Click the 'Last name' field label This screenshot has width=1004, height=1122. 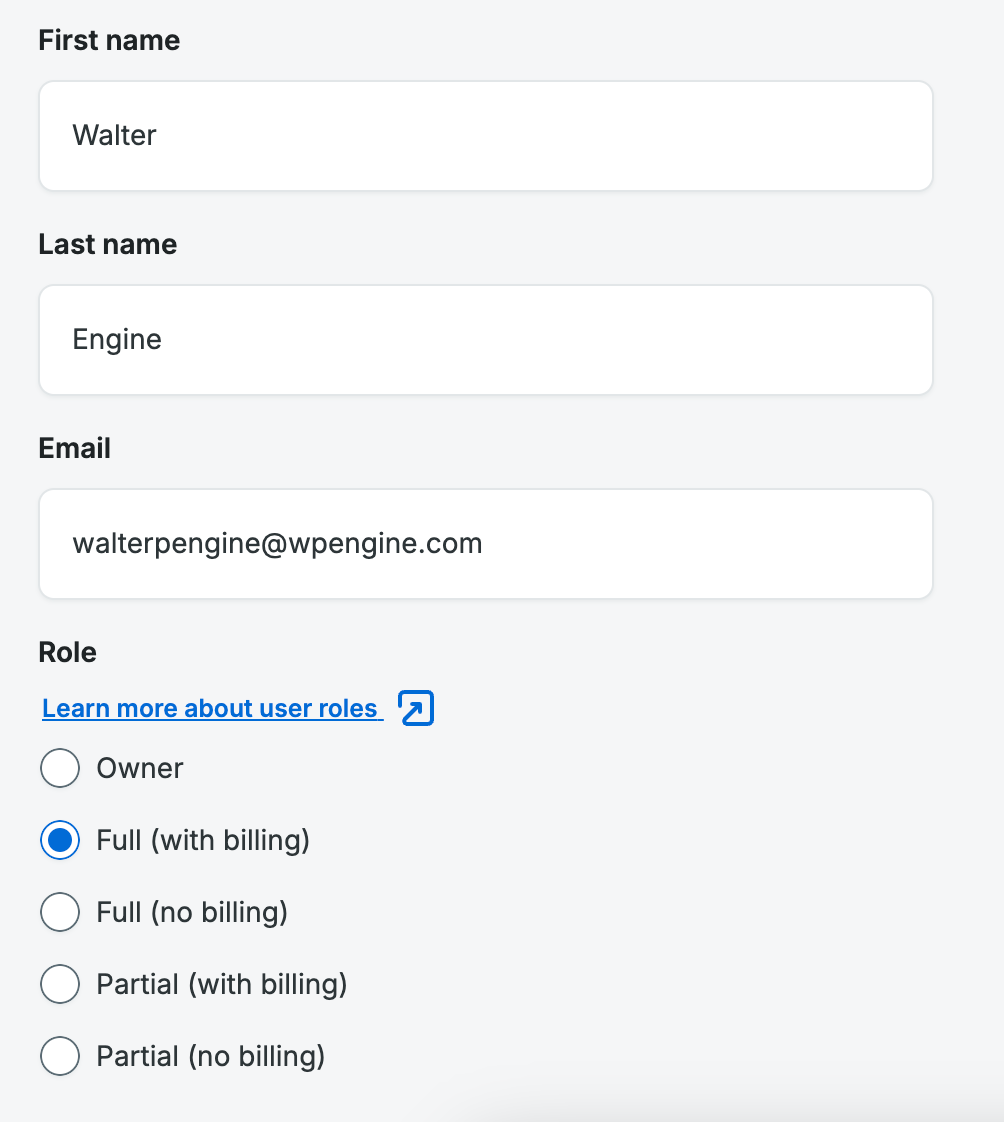(107, 245)
